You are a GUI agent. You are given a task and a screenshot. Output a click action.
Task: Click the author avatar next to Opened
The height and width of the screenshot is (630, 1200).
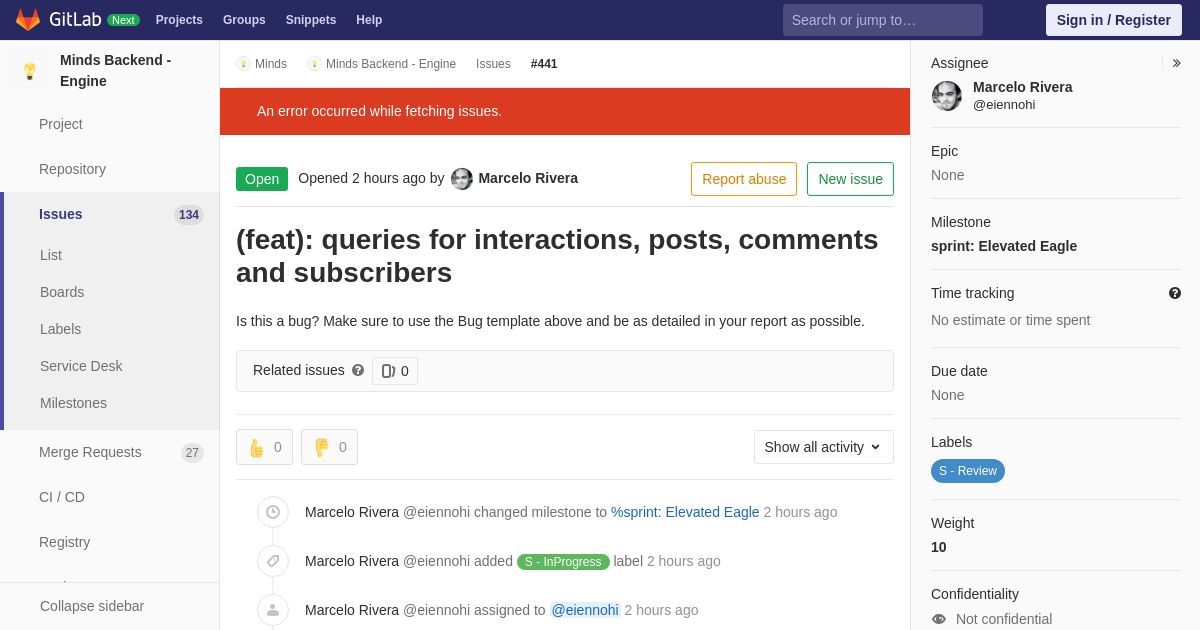462,179
